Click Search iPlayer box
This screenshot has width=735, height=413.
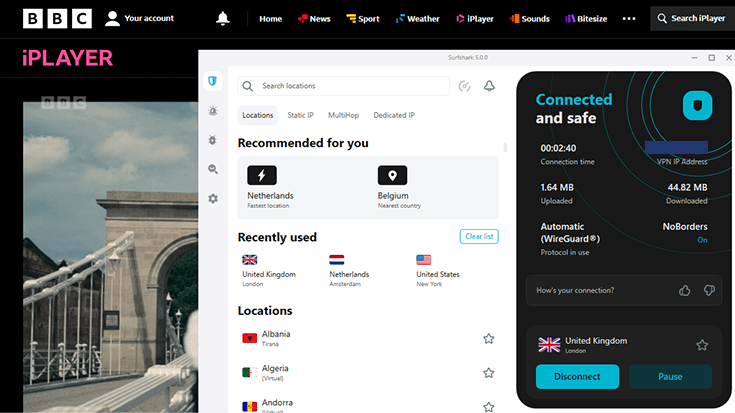tap(692, 19)
